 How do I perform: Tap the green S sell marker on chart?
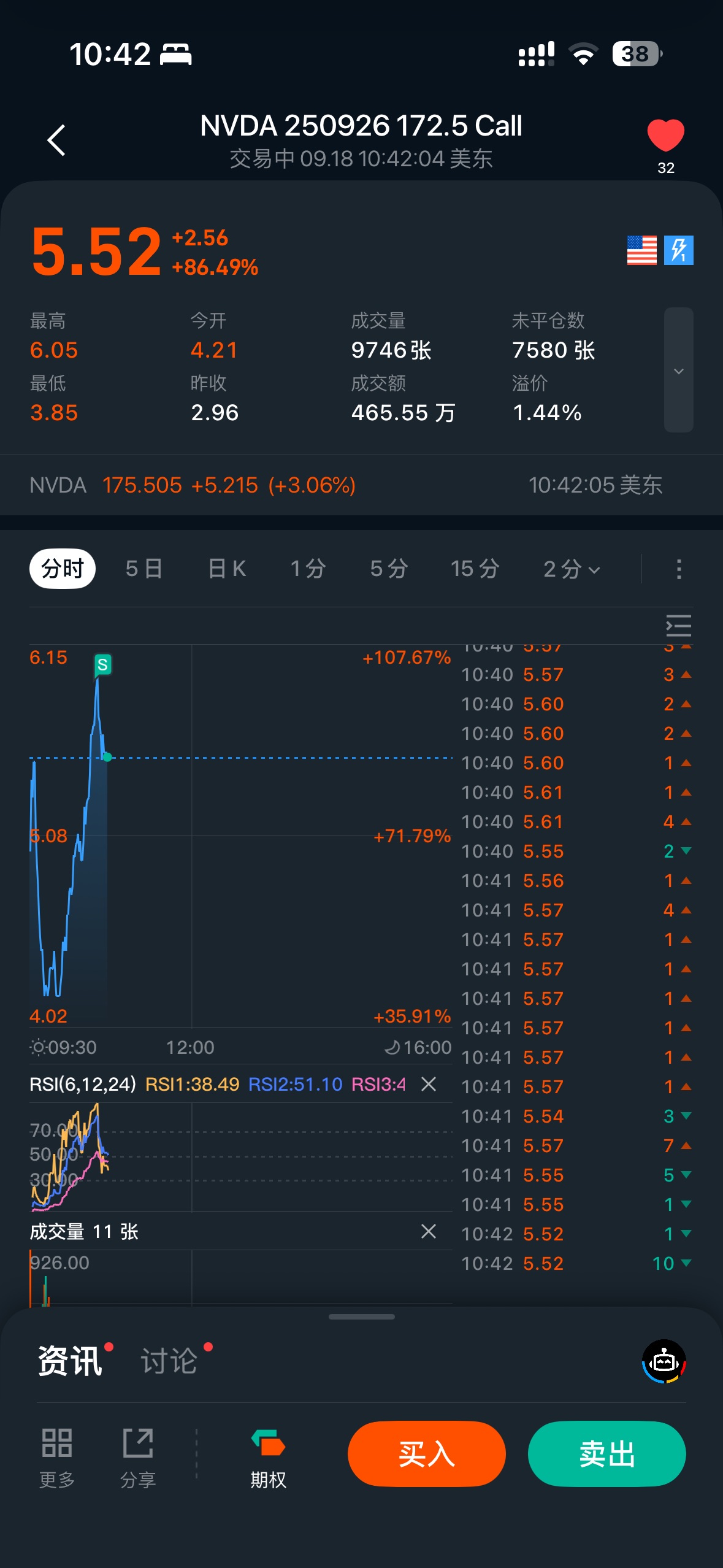coord(102,665)
